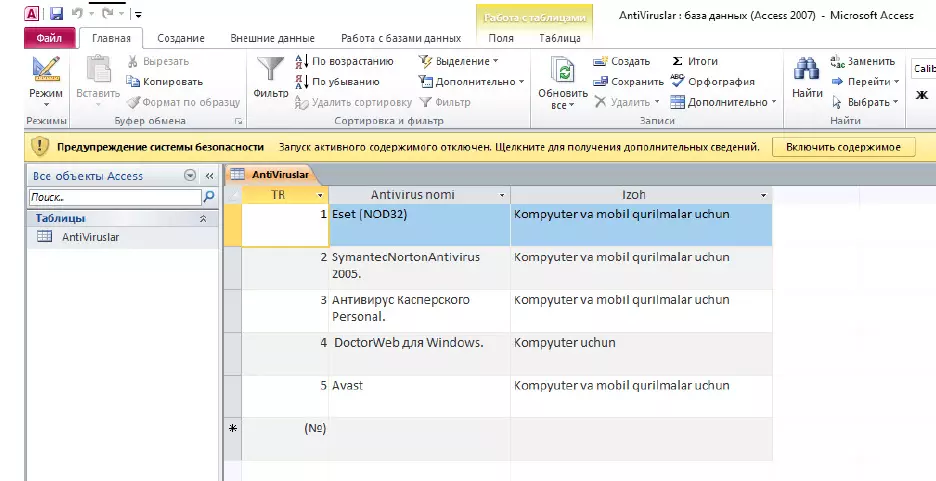Run Орфография spell check
Screen dimensions: 936x481
pos(712,82)
